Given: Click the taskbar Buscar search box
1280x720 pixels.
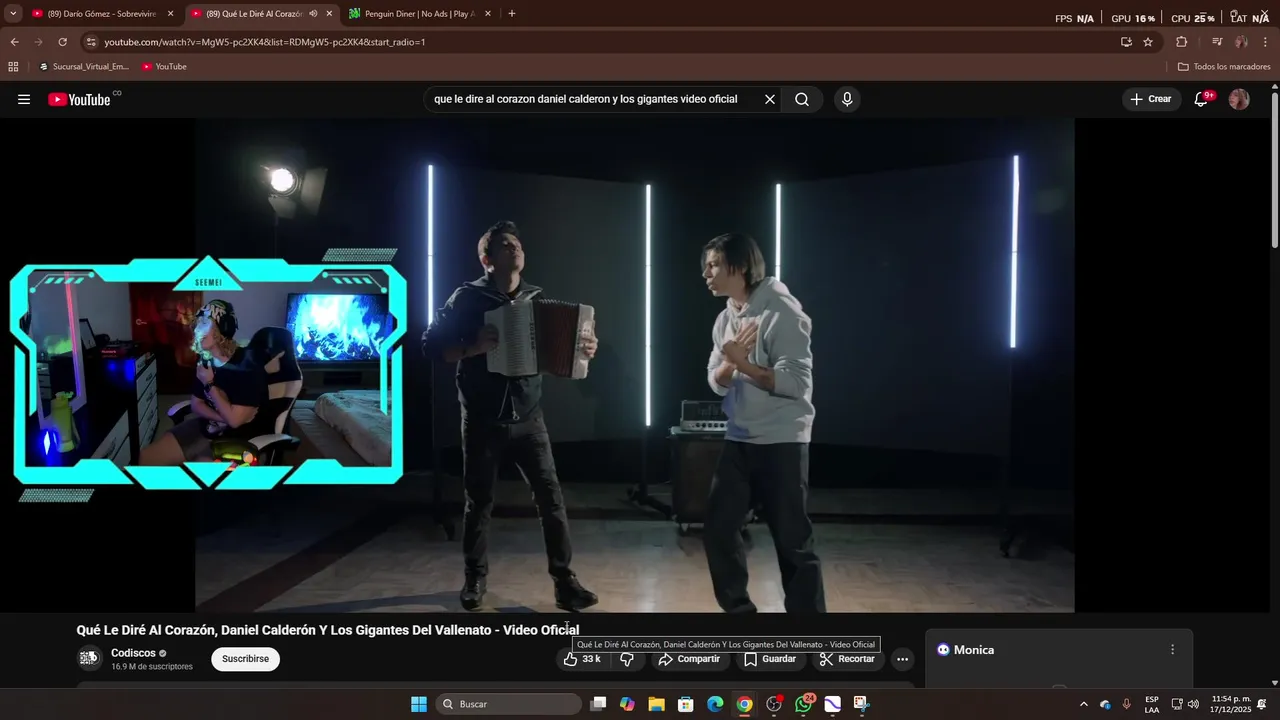Looking at the screenshot, I should click(509, 704).
